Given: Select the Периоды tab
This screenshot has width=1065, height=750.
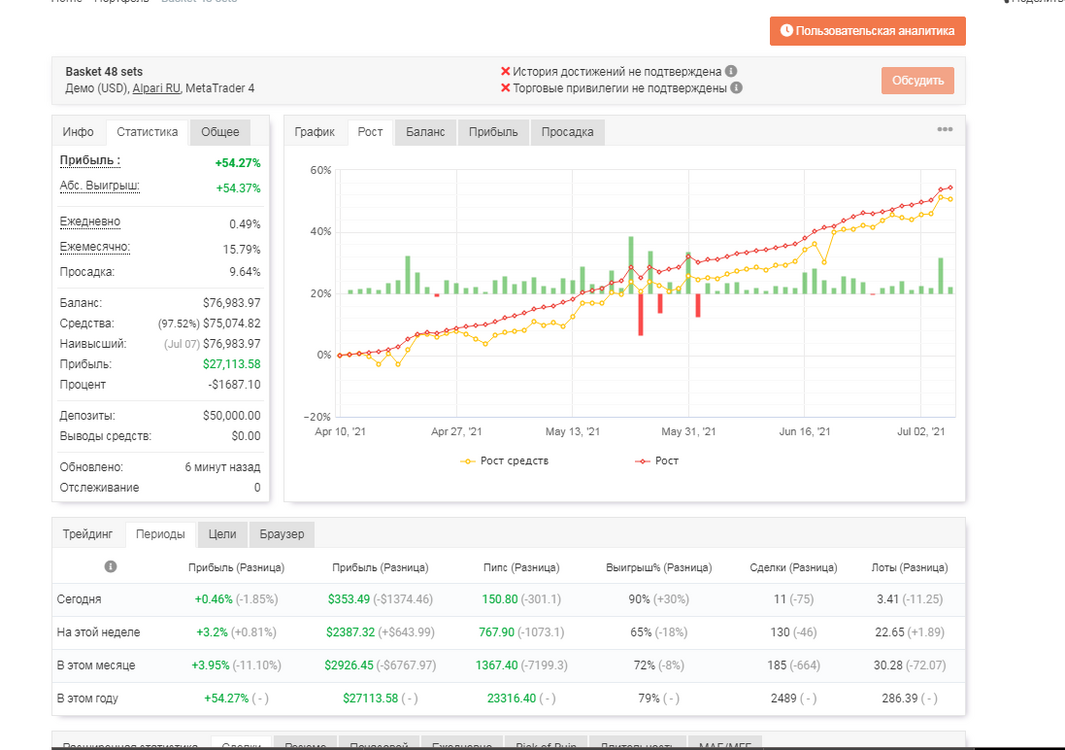Looking at the screenshot, I should coord(160,534).
